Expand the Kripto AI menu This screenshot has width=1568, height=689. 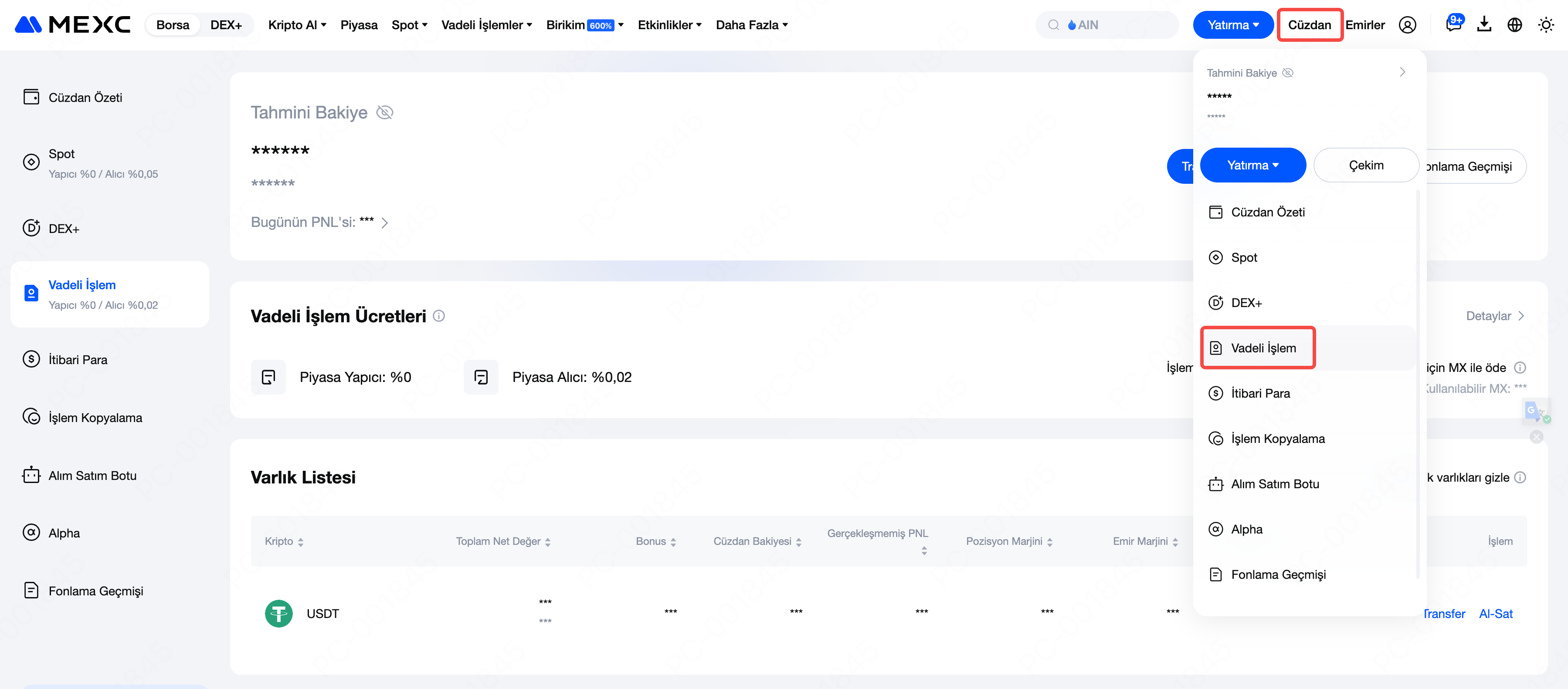[297, 25]
